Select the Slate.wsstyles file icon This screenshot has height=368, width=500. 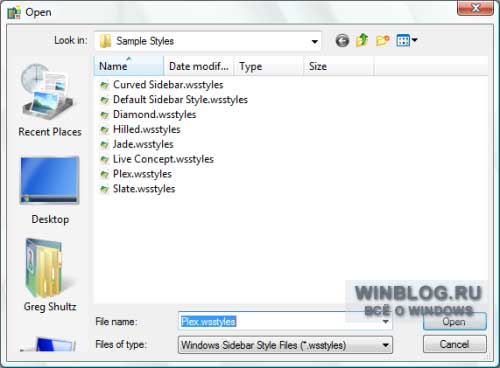[105, 189]
